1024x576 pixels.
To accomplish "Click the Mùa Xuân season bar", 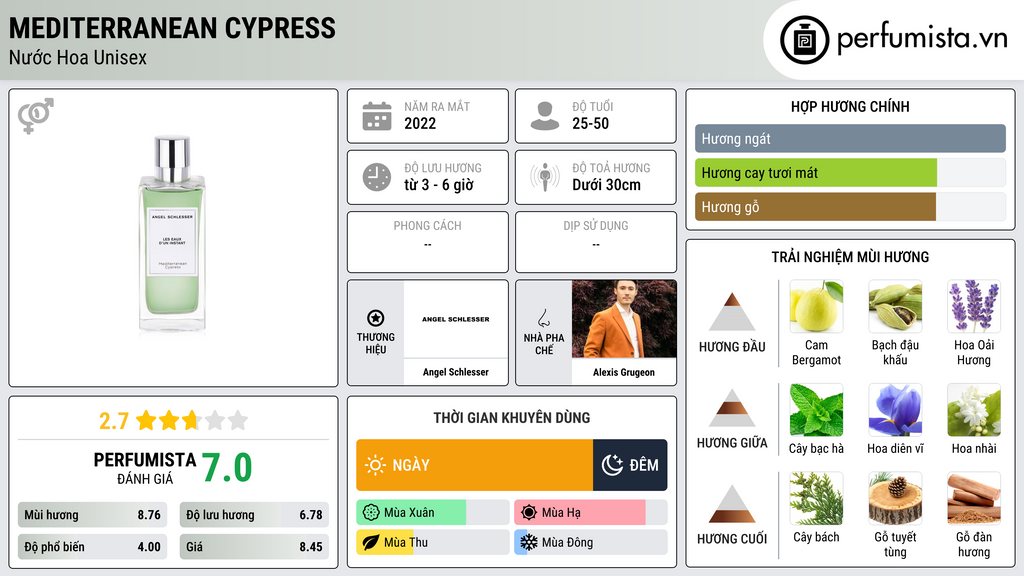I will [x=432, y=513].
